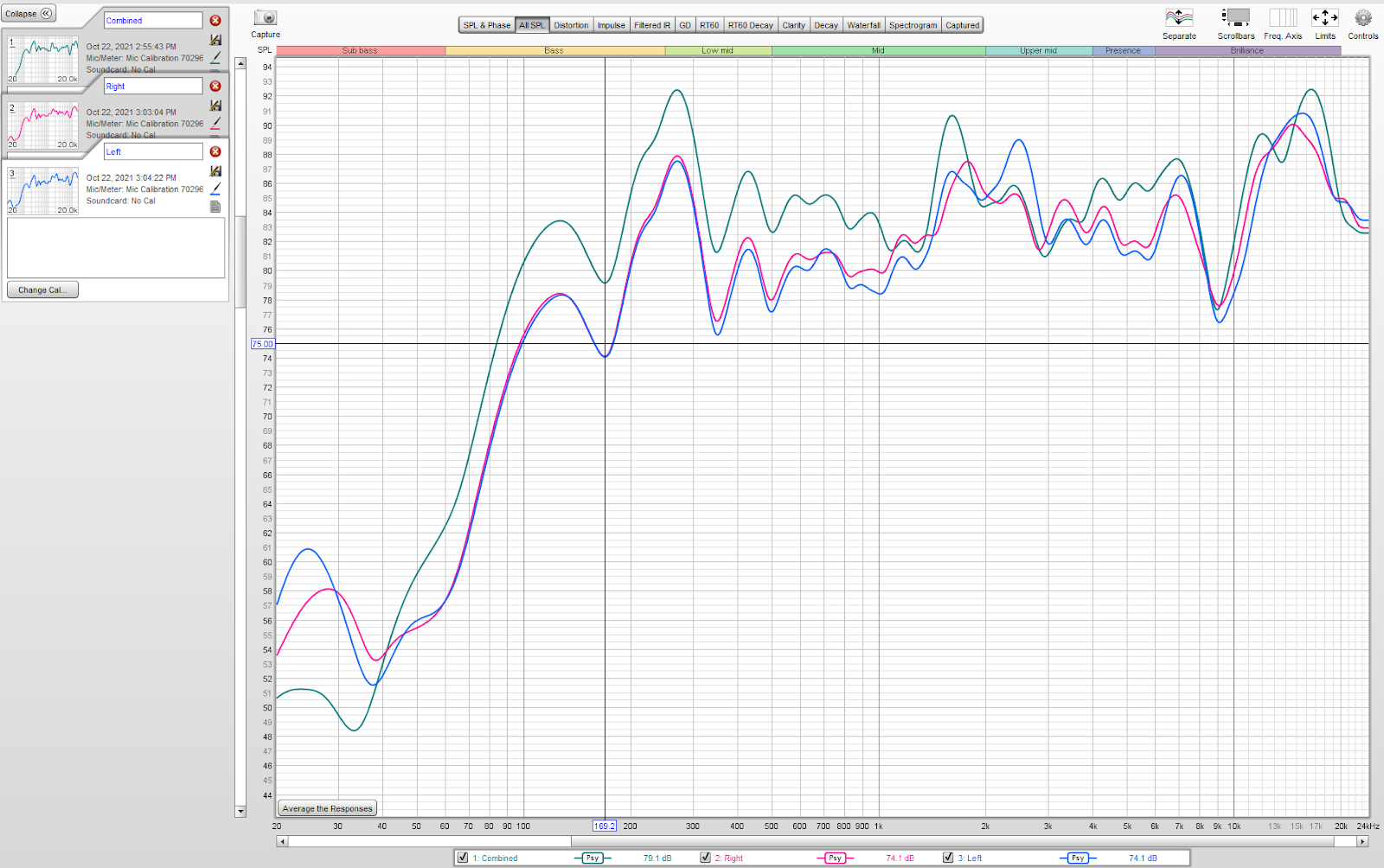
Task: Select the Left measurement thumbnail
Action: [x=42, y=191]
